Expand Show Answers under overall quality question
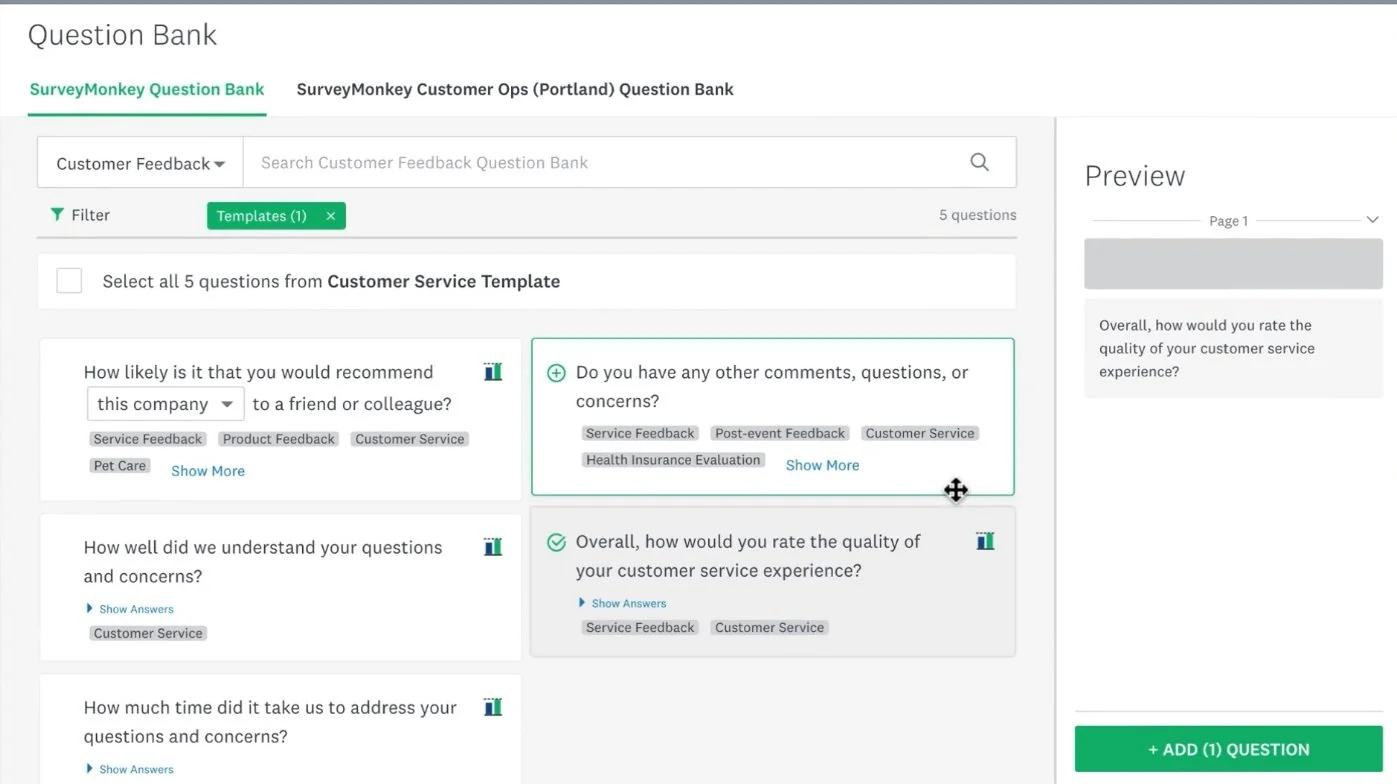The image size is (1397, 784). click(x=622, y=603)
